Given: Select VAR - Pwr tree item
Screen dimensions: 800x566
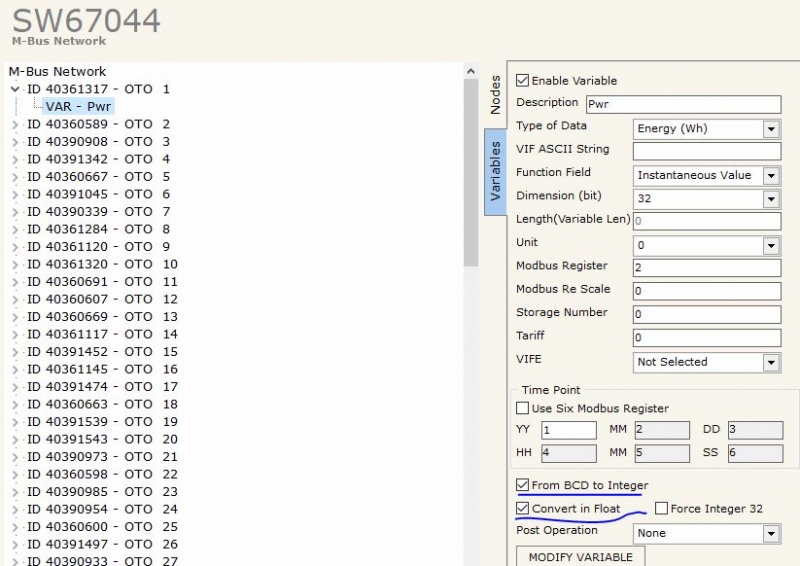Looking at the screenshot, I should [78, 107].
